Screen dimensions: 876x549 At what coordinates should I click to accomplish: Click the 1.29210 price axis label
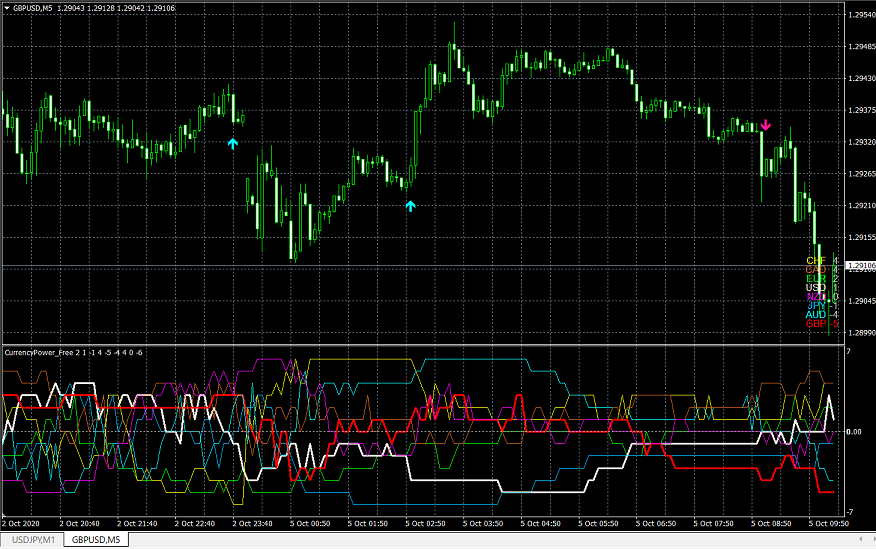[x=861, y=206]
